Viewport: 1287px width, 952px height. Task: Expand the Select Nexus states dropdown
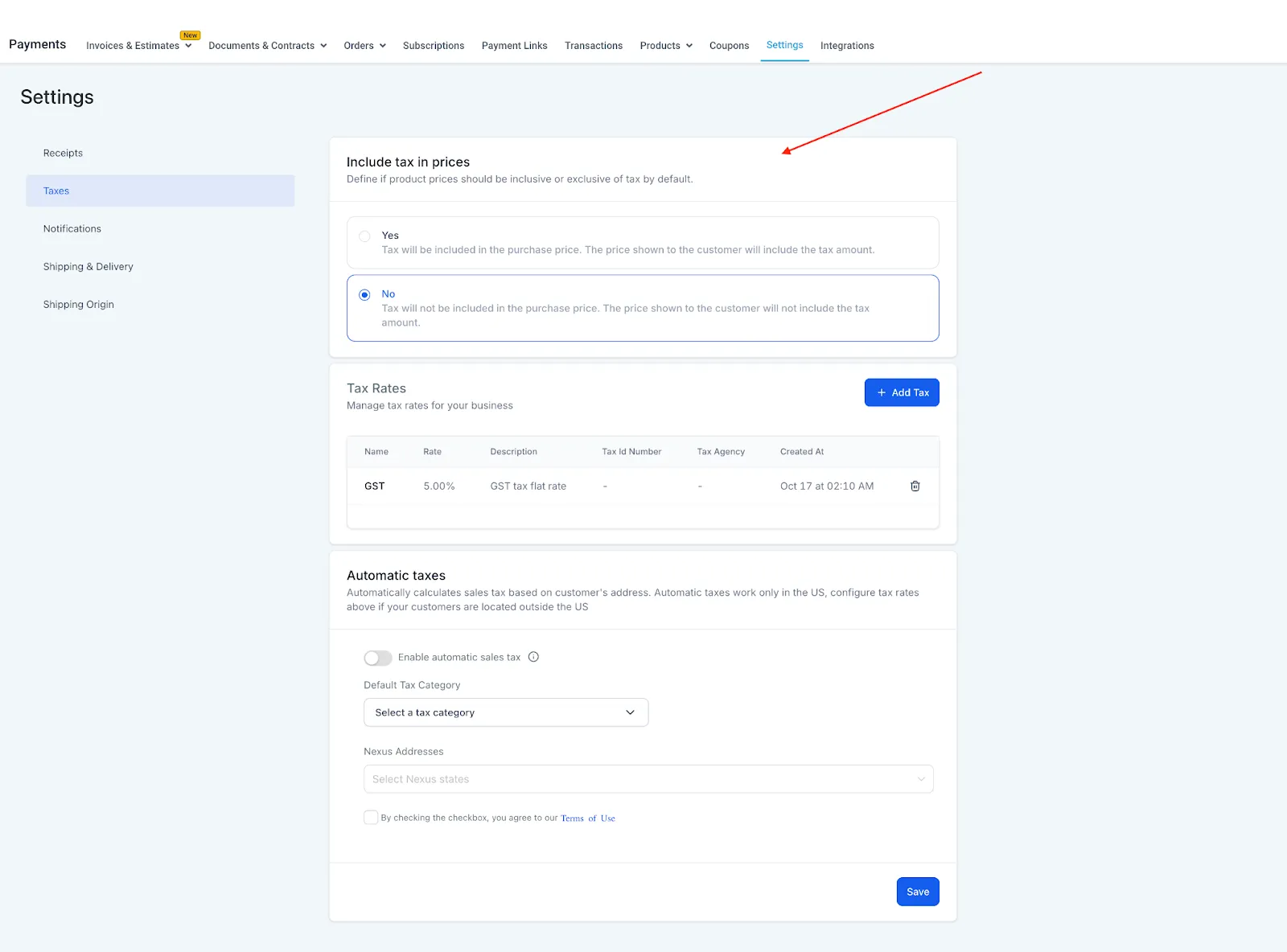click(648, 779)
